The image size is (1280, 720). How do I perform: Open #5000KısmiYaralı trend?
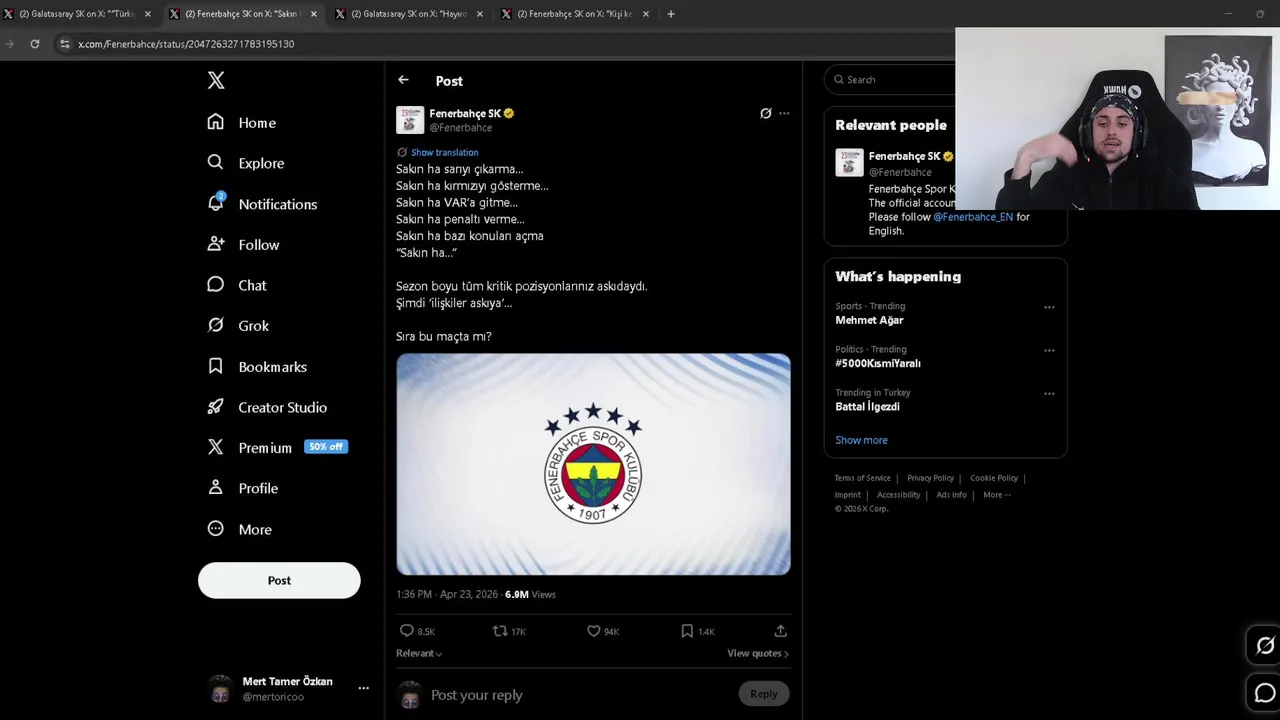[x=878, y=363]
